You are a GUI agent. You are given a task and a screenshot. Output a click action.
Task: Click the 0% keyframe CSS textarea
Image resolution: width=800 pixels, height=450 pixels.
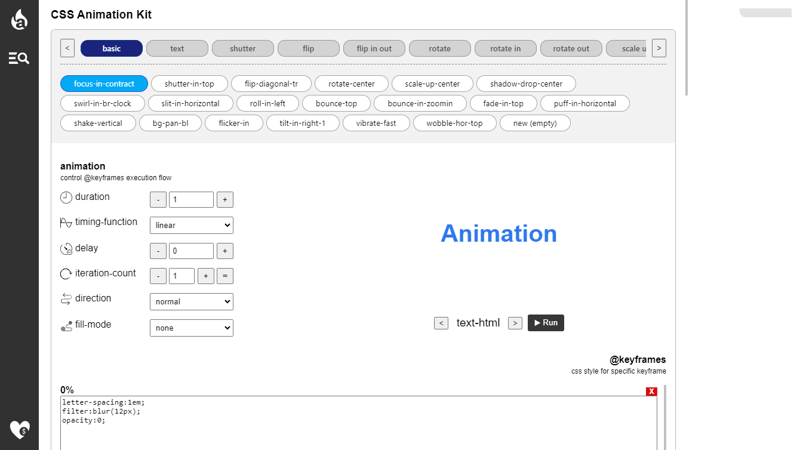[359, 423]
